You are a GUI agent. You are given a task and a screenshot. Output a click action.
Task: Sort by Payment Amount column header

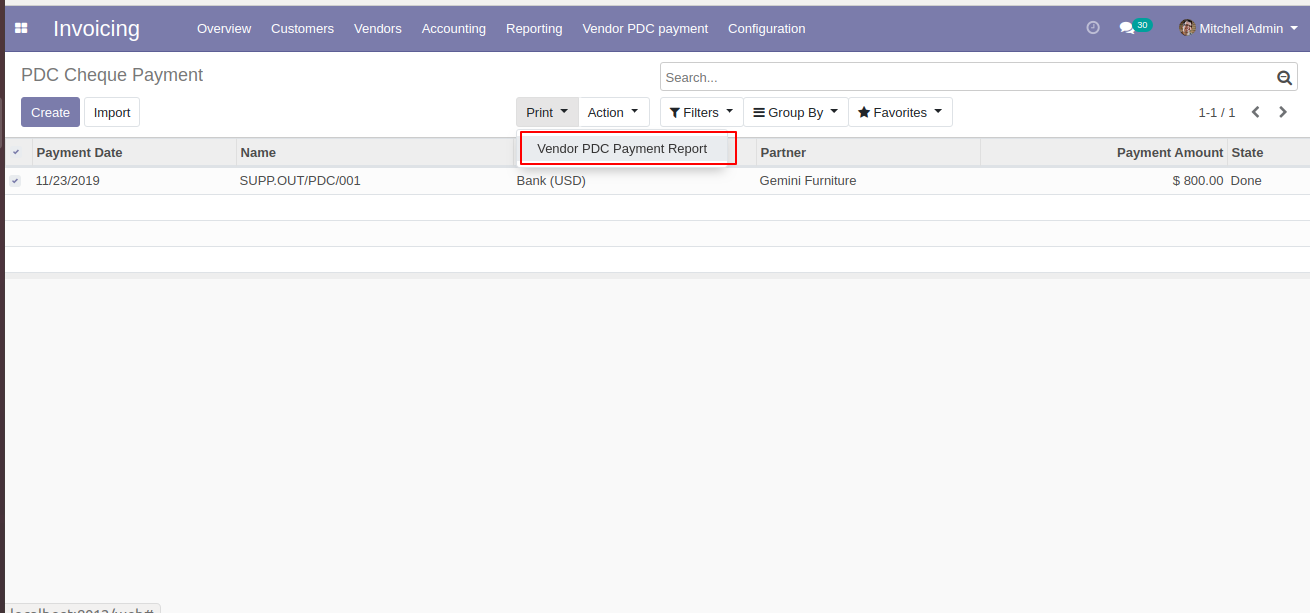(1104, 152)
